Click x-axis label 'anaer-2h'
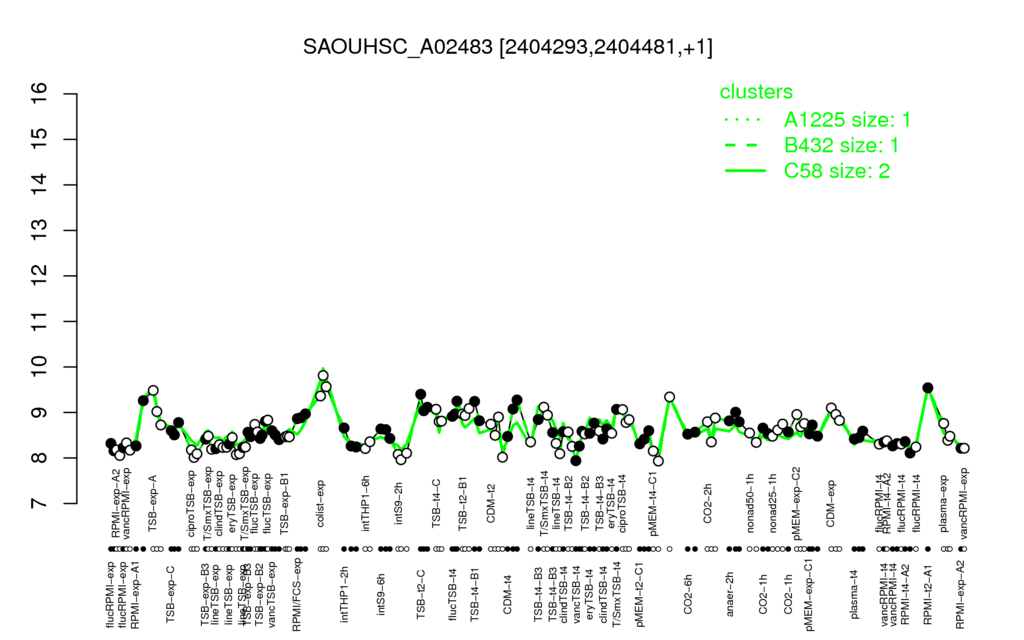This screenshot has height=640, width=1024. tap(730, 594)
